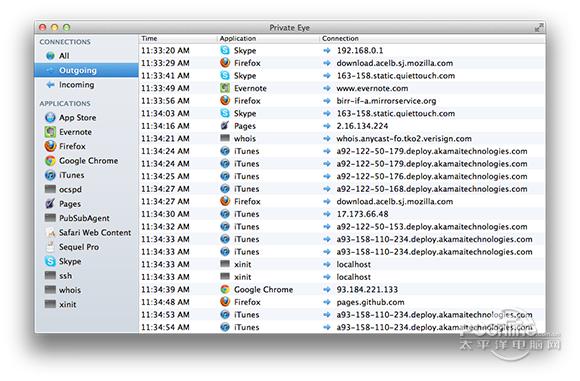Select the Safari Web Content icon
Image resolution: width=580 pixels, height=381 pixels.
[x=50, y=232]
